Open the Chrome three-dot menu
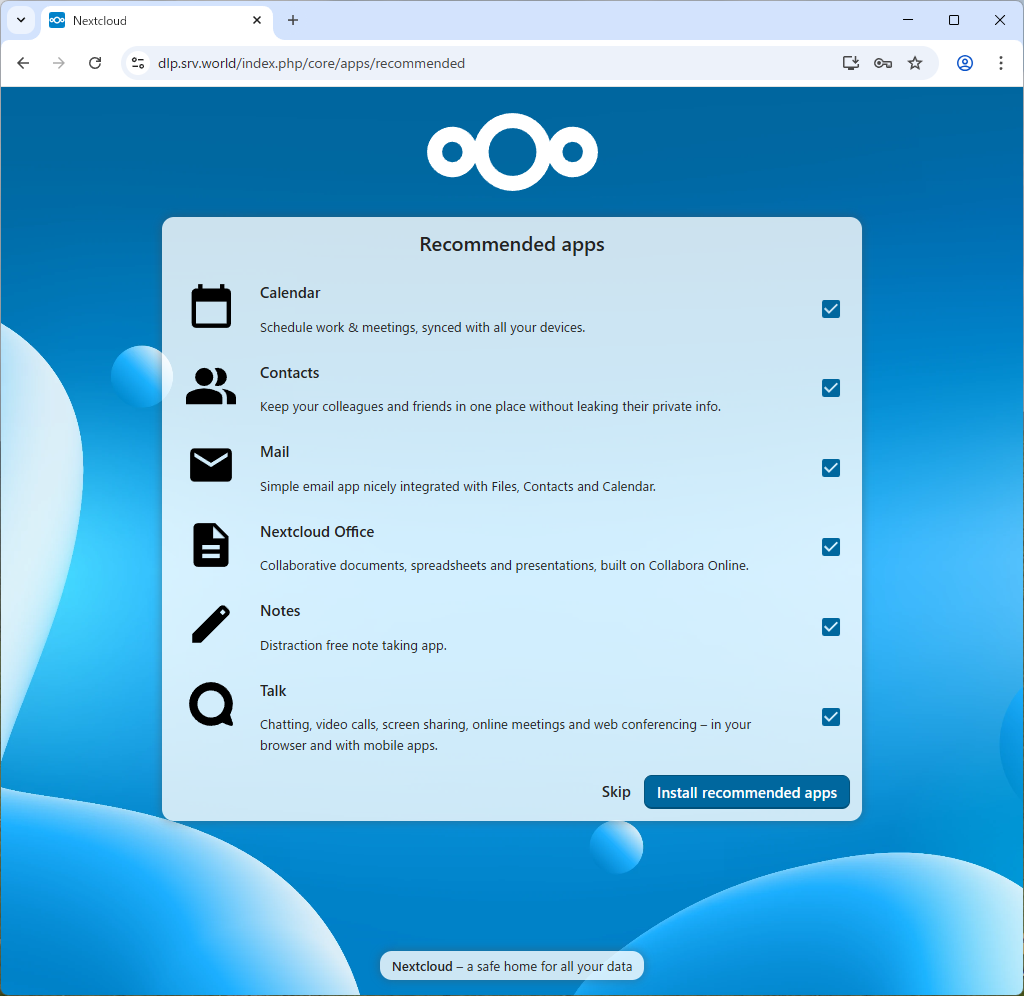Screen dimensions: 1024x996 [x=1000, y=63]
